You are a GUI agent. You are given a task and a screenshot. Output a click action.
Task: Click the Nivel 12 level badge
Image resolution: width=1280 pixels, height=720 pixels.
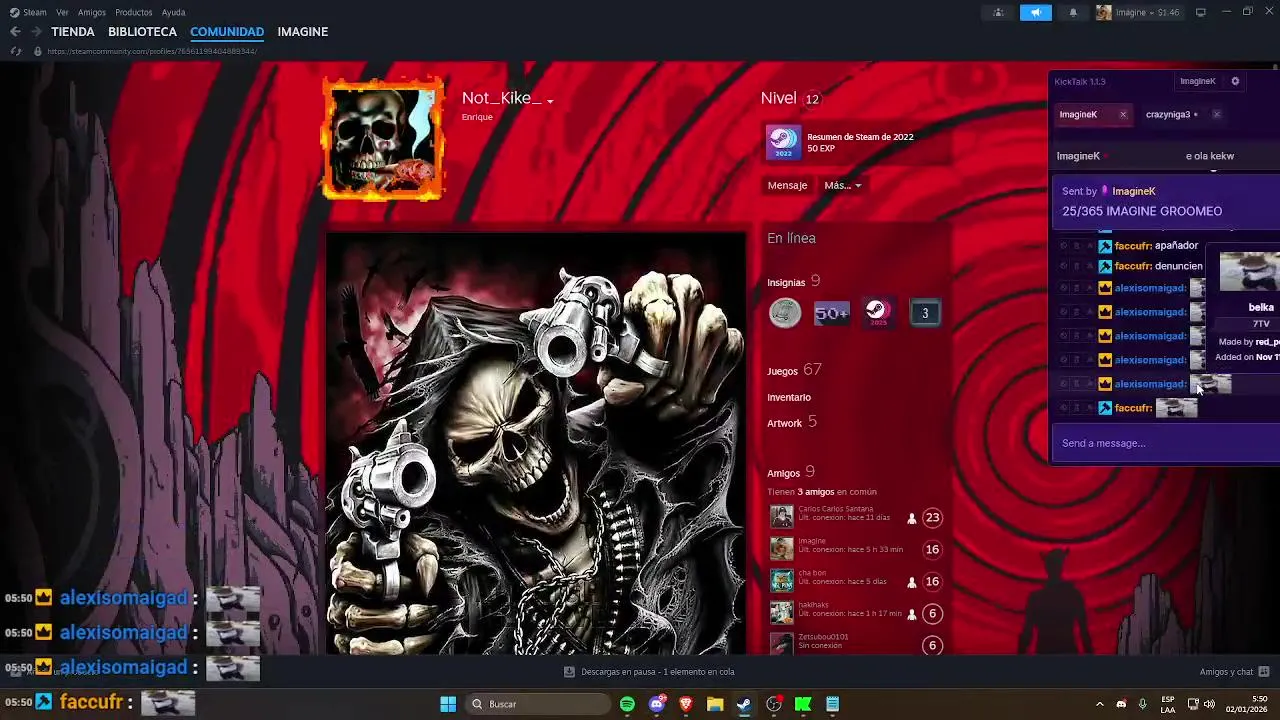pos(812,99)
